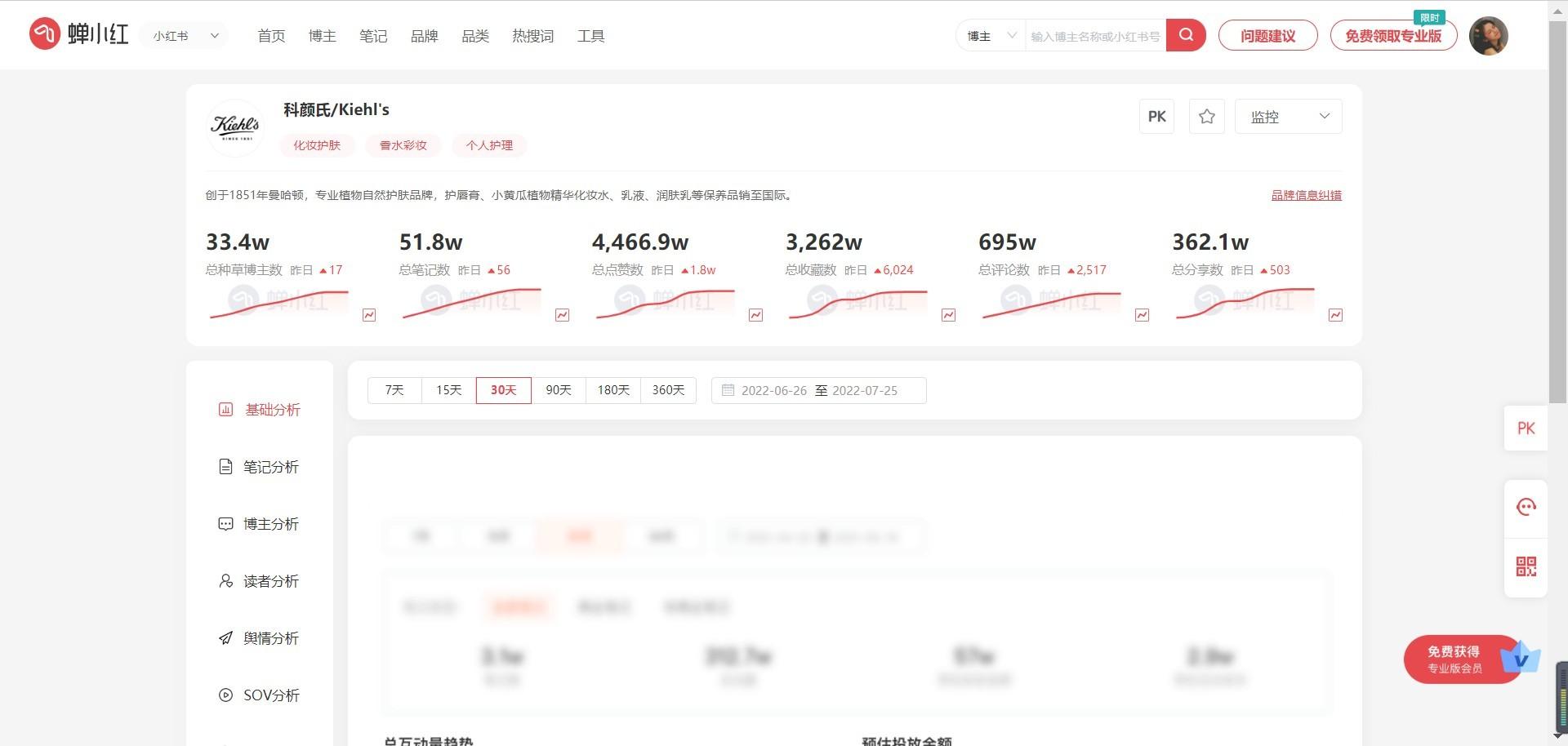
Task: Open the user avatar profile picture
Action: click(1488, 36)
